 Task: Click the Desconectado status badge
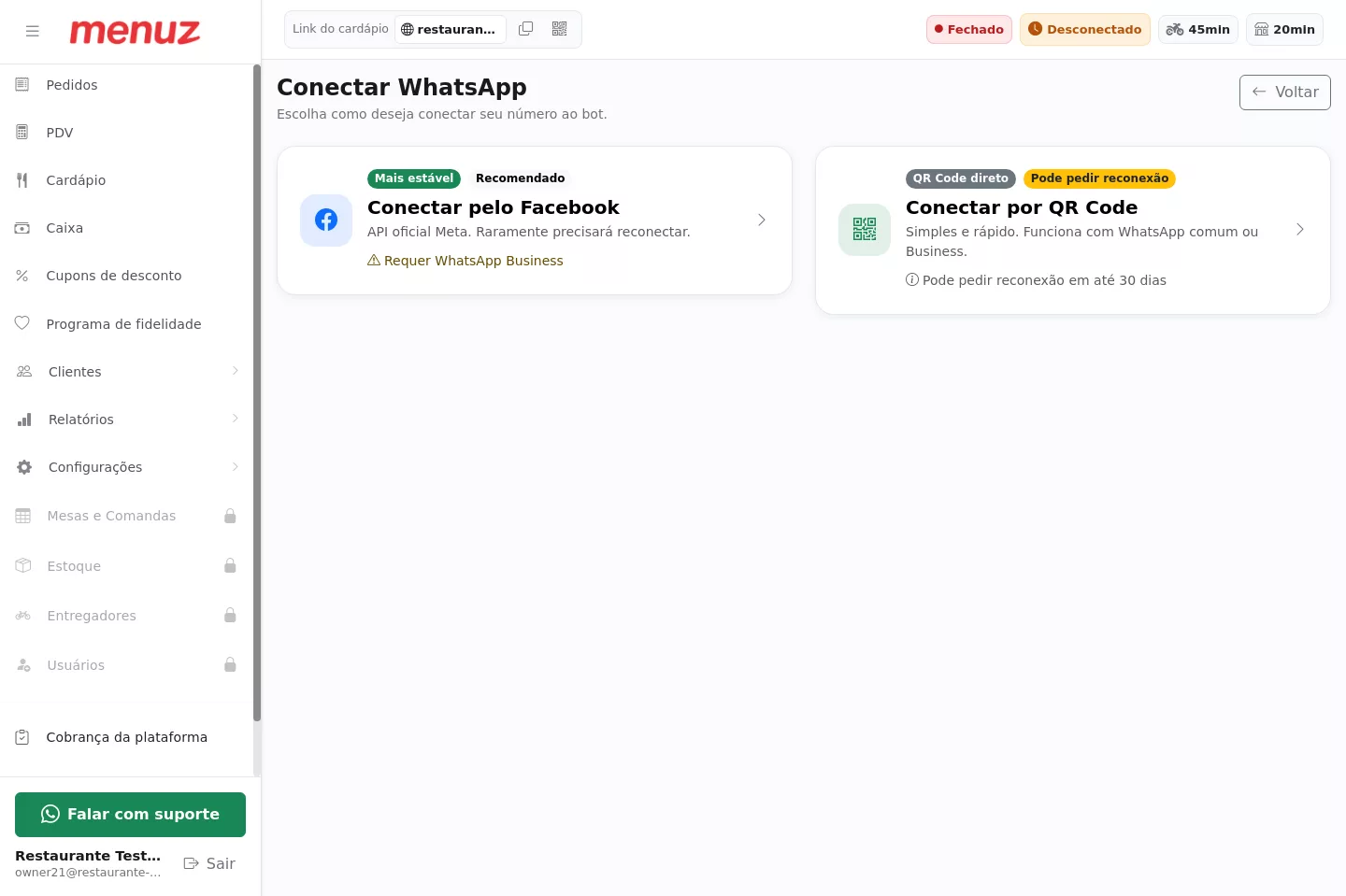coord(1085,30)
